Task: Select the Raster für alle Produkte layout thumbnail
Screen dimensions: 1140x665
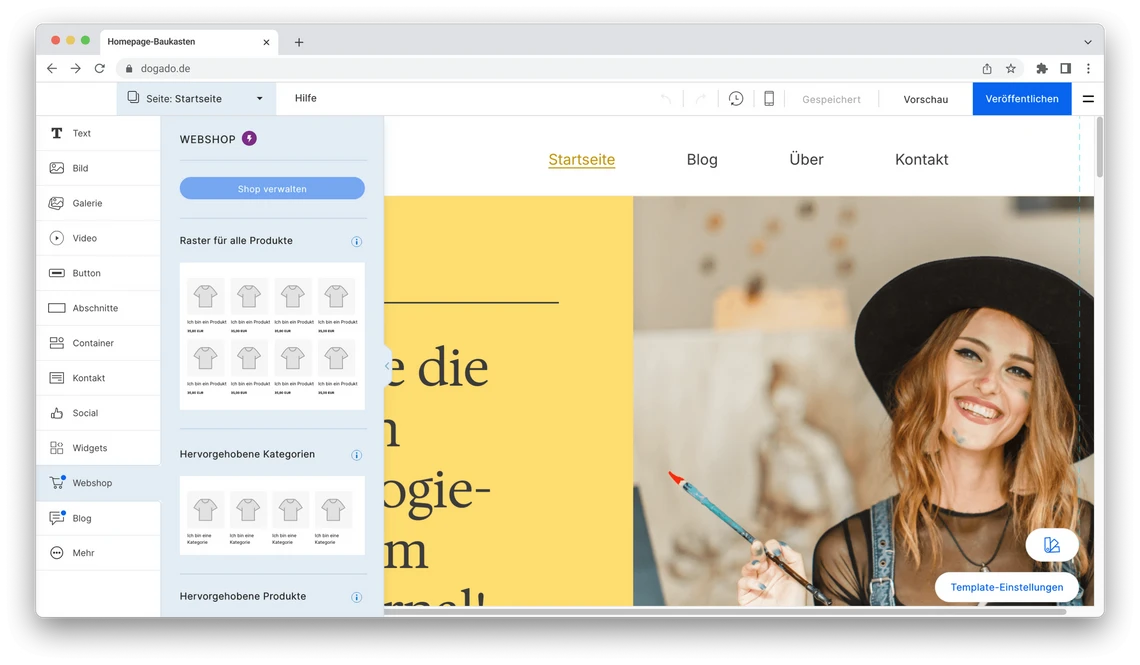Action: [271, 335]
